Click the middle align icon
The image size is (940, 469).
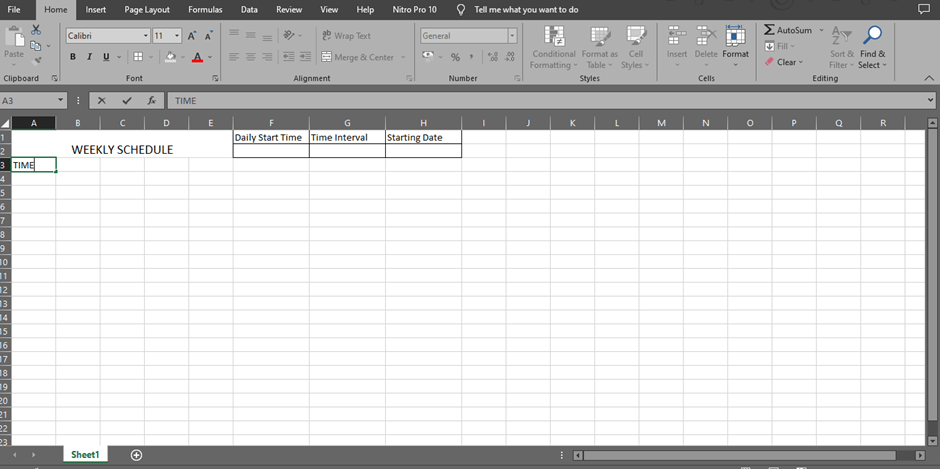(251, 35)
